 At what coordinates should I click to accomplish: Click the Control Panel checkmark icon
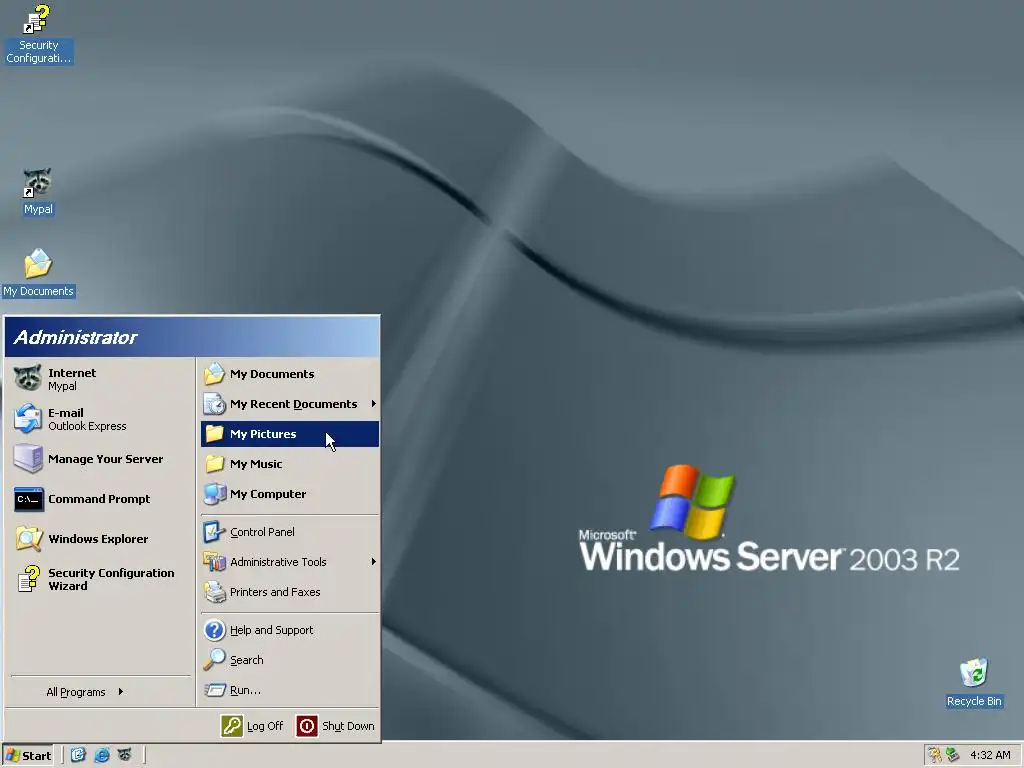[214, 532]
